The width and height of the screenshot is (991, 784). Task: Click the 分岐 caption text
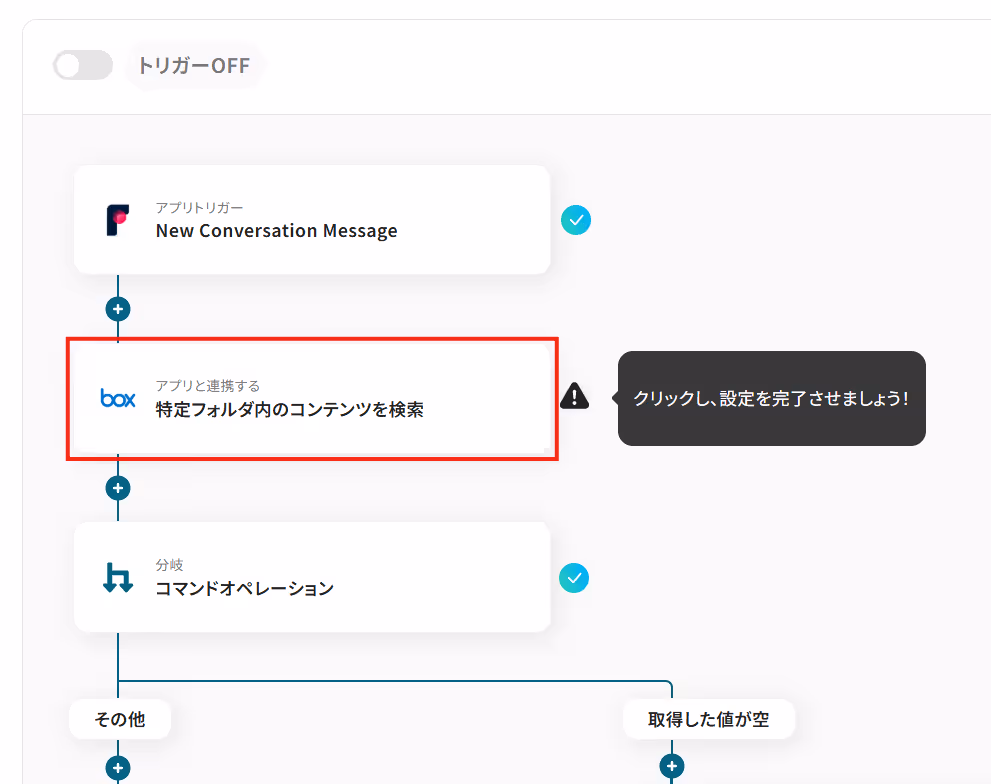pos(169,565)
